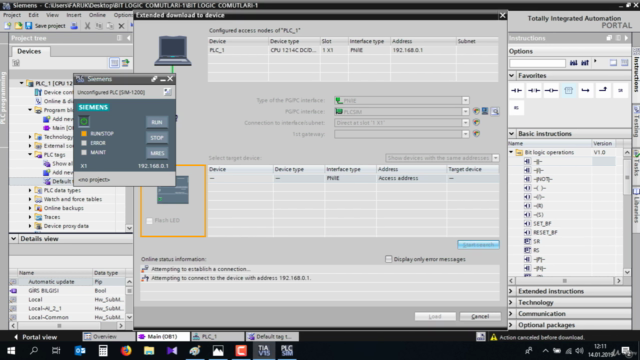
Task: Open Type of the PG/PC interface dropdown
Action: coord(465,100)
